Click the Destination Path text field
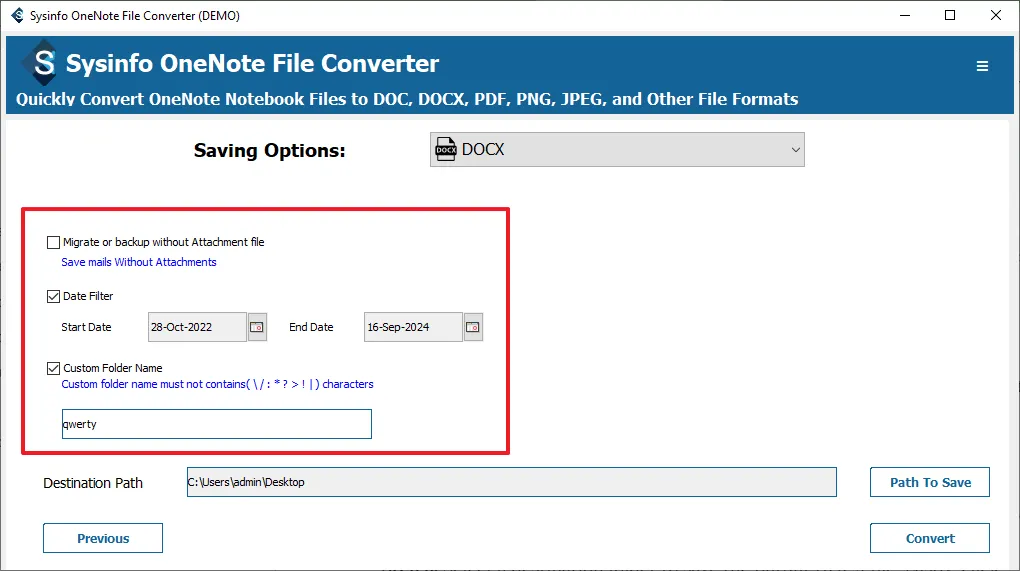This screenshot has width=1020, height=571. pos(511,482)
